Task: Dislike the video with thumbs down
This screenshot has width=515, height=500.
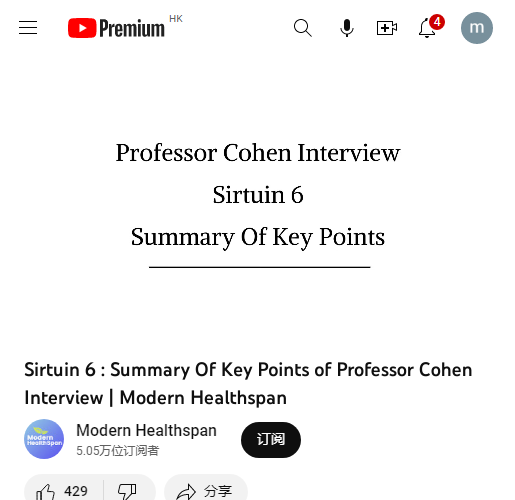Action: pos(127,491)
